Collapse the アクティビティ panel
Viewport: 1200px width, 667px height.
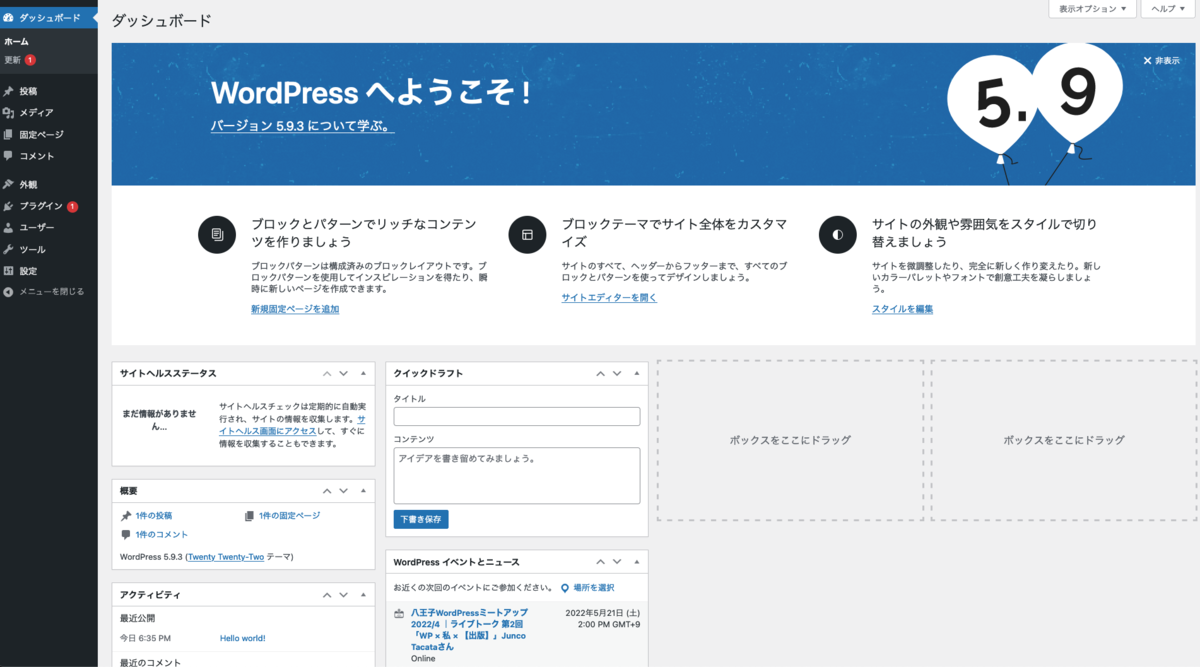363,595
